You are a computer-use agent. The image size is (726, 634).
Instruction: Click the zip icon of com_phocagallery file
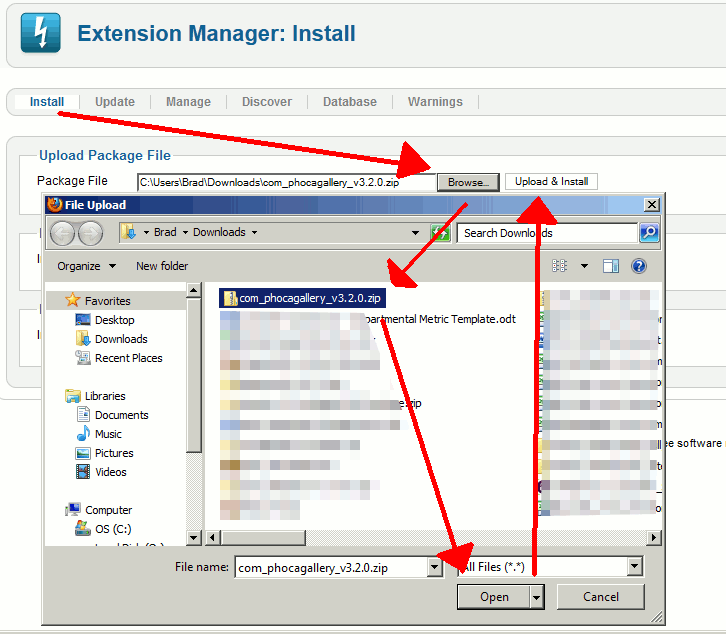coord(230,298)
